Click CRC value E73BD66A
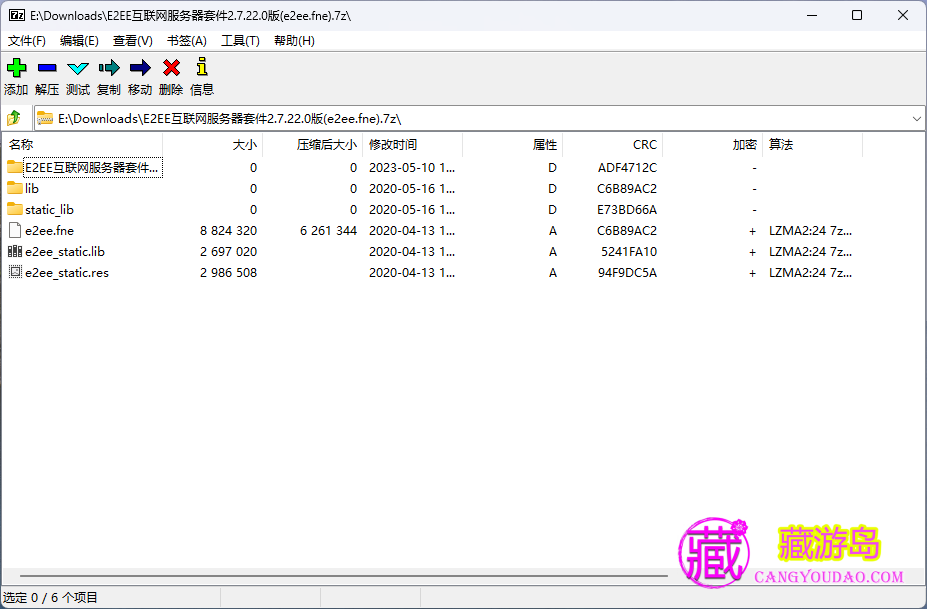The image size is (927, 609). [x=627, y=209]
